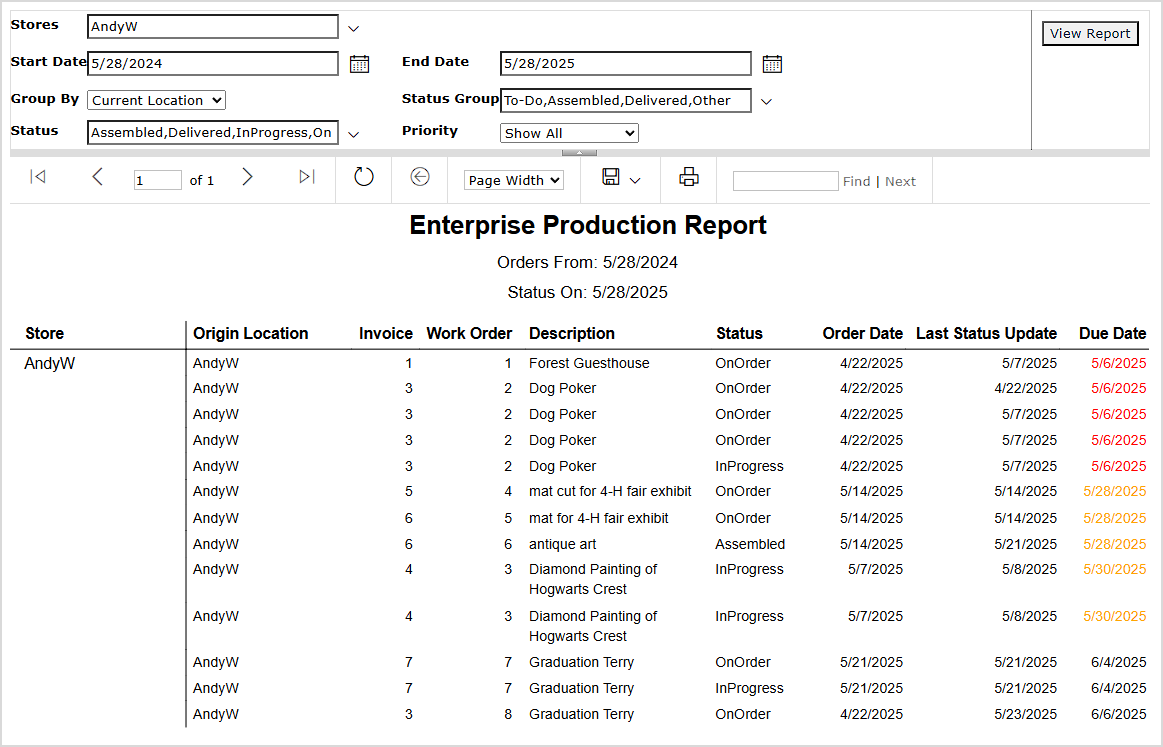This screenshot has width=1163, height=747.
Task: Jump to the last report page
Action: (306, 177)
